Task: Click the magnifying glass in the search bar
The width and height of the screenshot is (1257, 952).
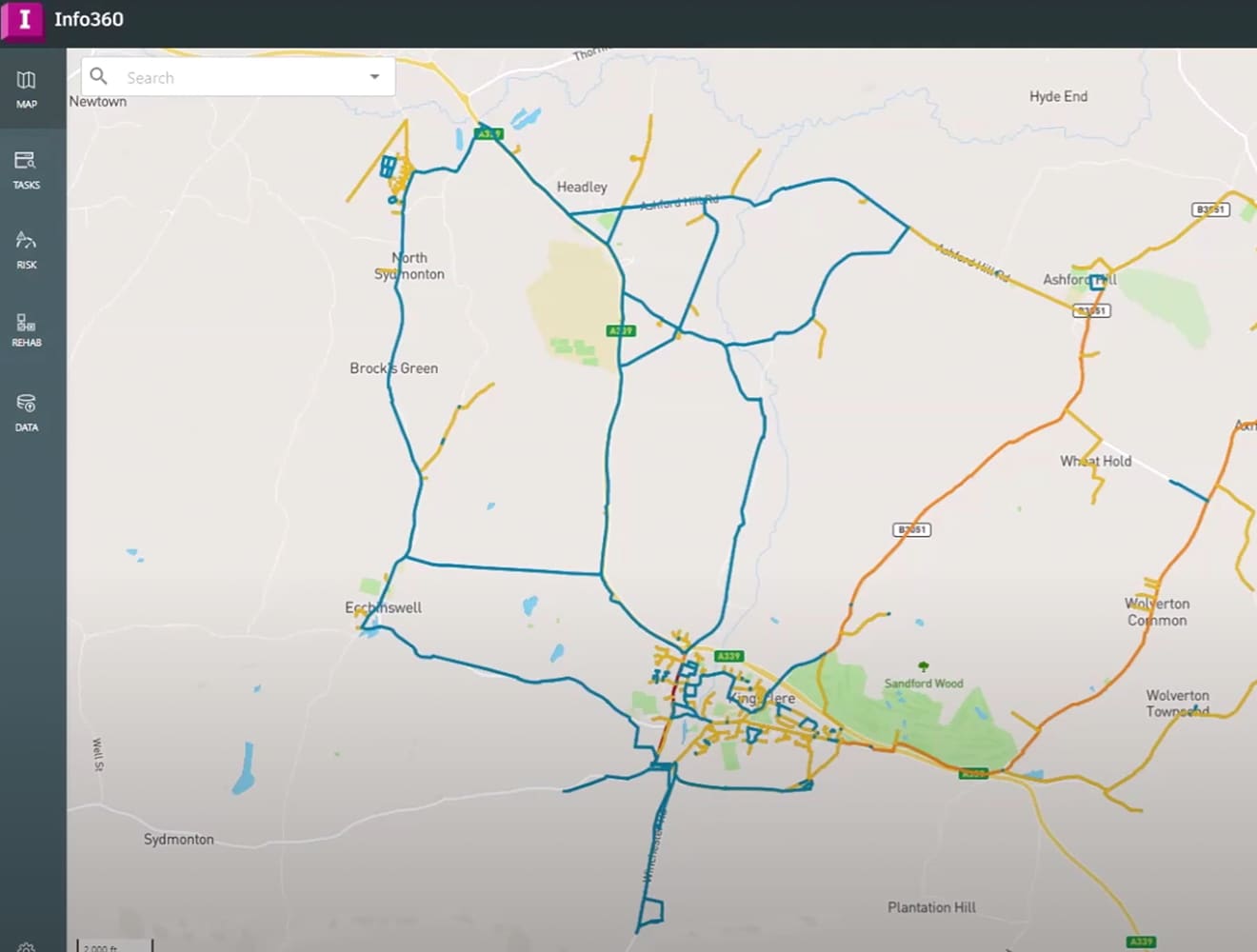Action: [99, 75]
